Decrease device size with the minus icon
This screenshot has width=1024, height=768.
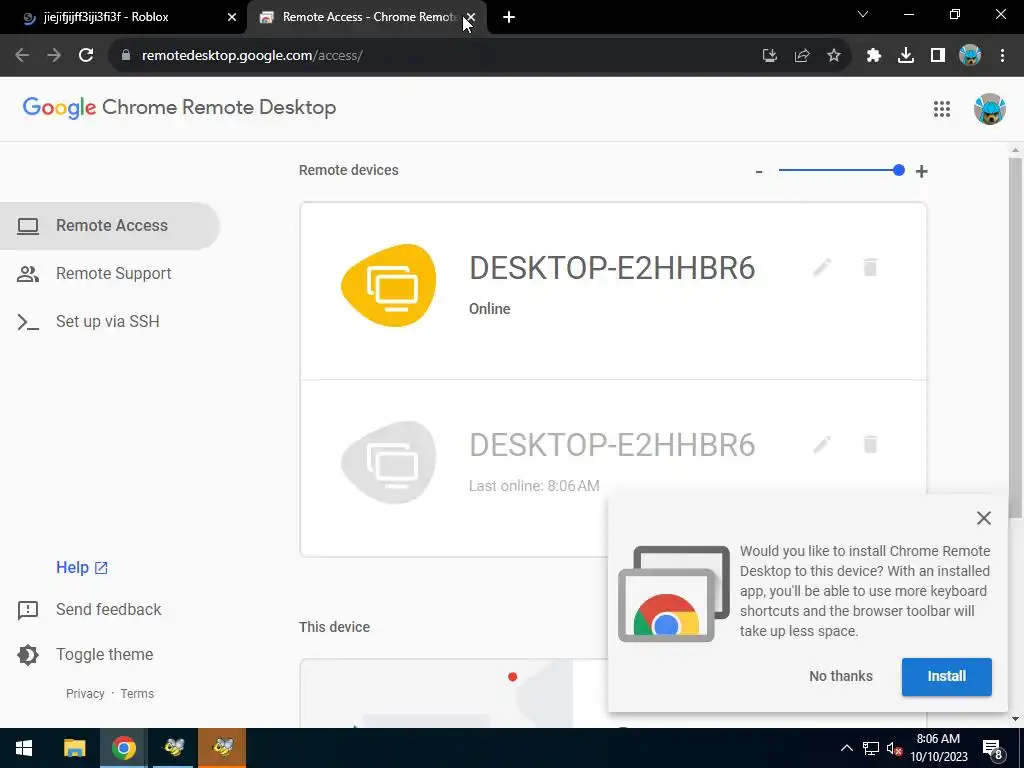759,172
